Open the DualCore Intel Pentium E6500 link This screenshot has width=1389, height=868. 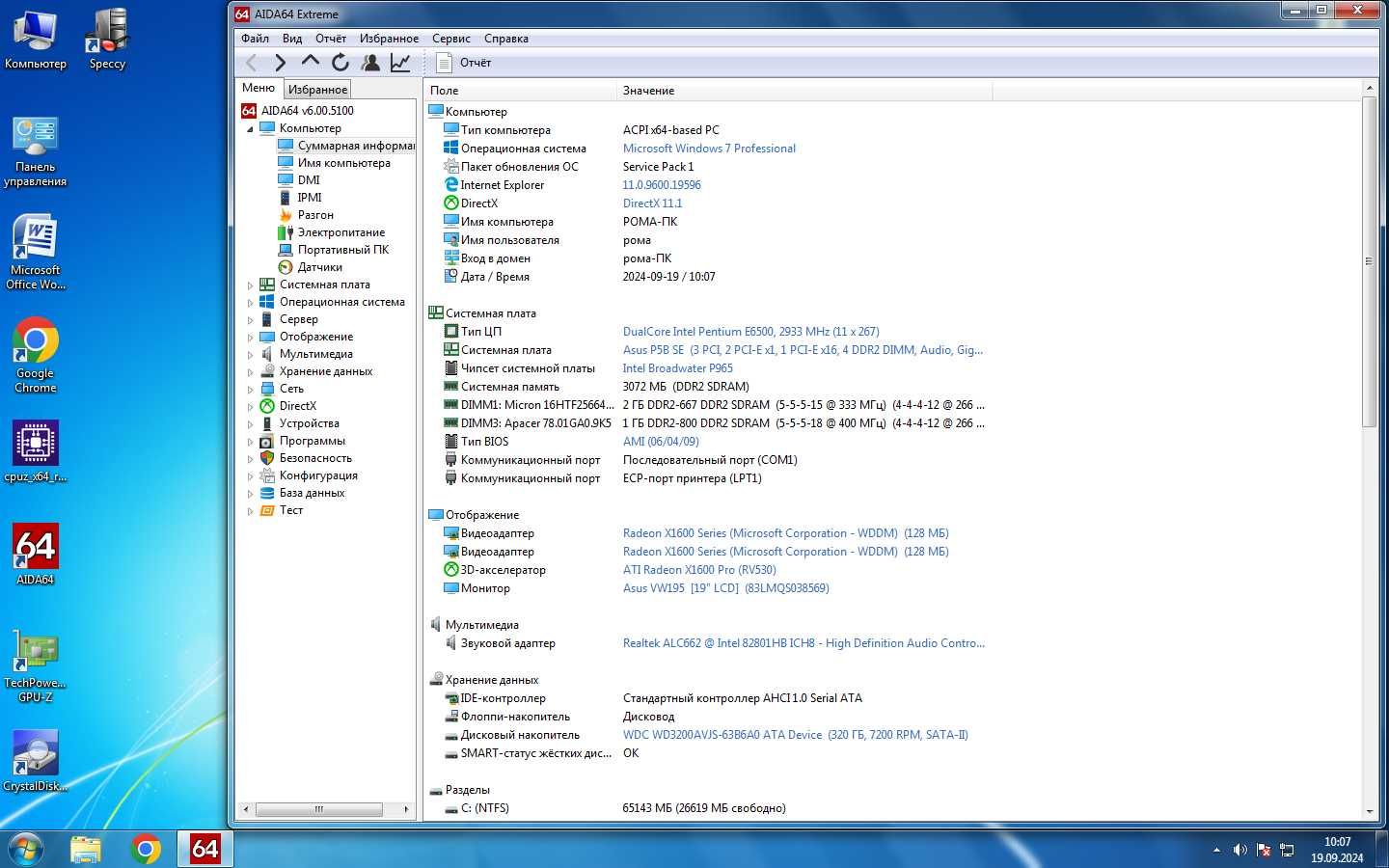point(750,332)
